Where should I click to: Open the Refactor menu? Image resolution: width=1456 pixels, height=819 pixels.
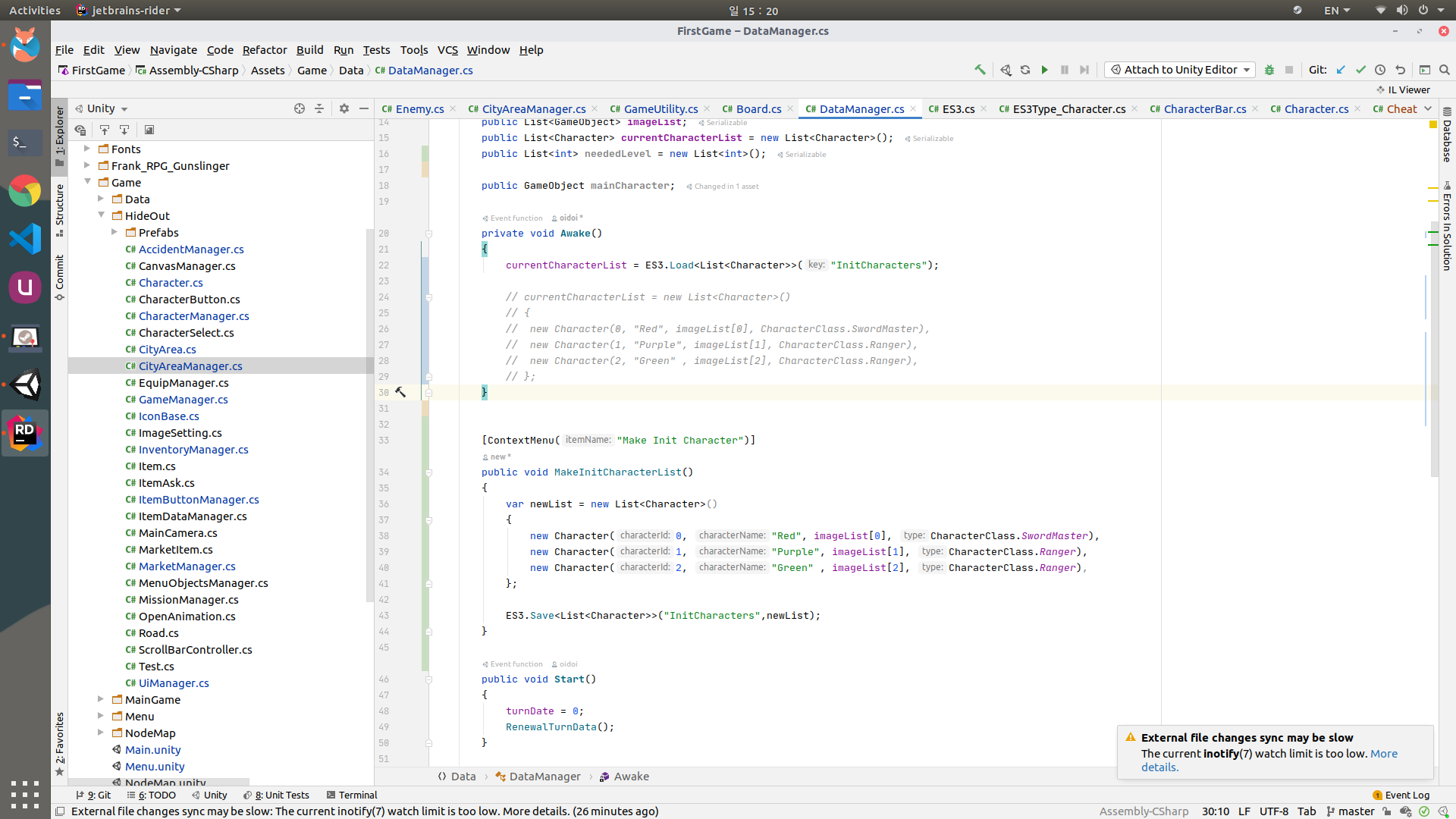pos(264,50)
